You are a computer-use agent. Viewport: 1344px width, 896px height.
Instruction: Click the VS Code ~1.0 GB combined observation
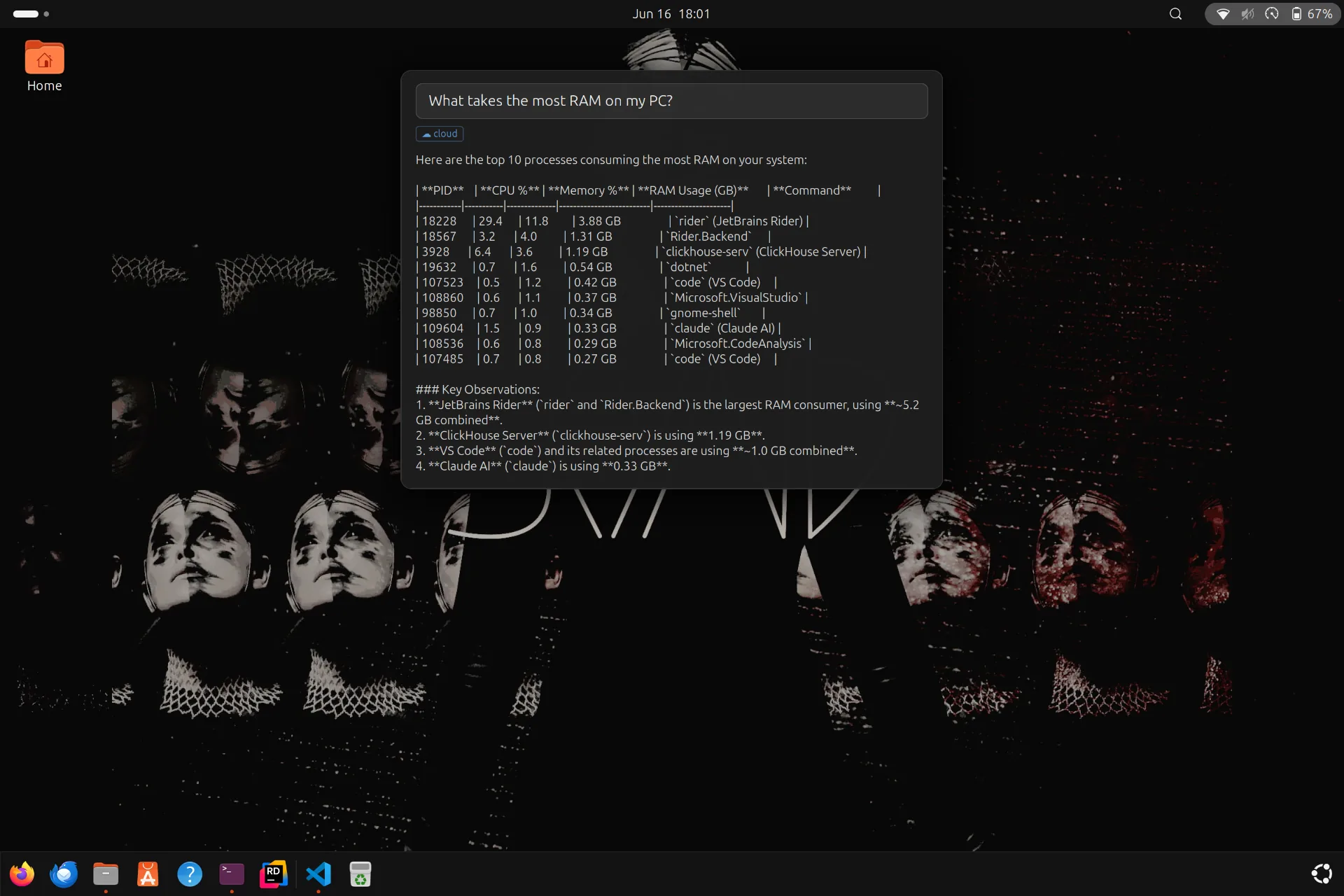point(636,451)
